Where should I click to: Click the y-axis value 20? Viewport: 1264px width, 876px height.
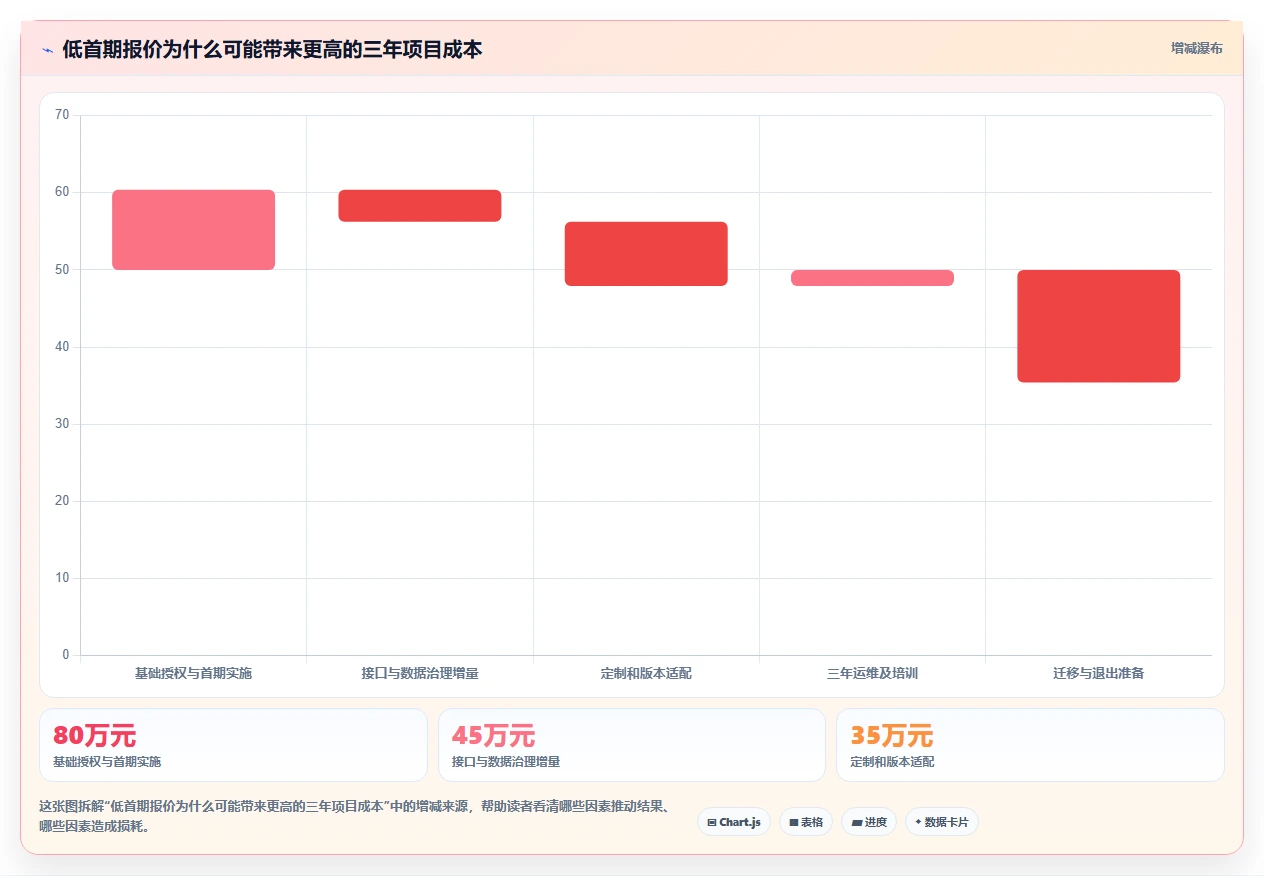point(62,501)
